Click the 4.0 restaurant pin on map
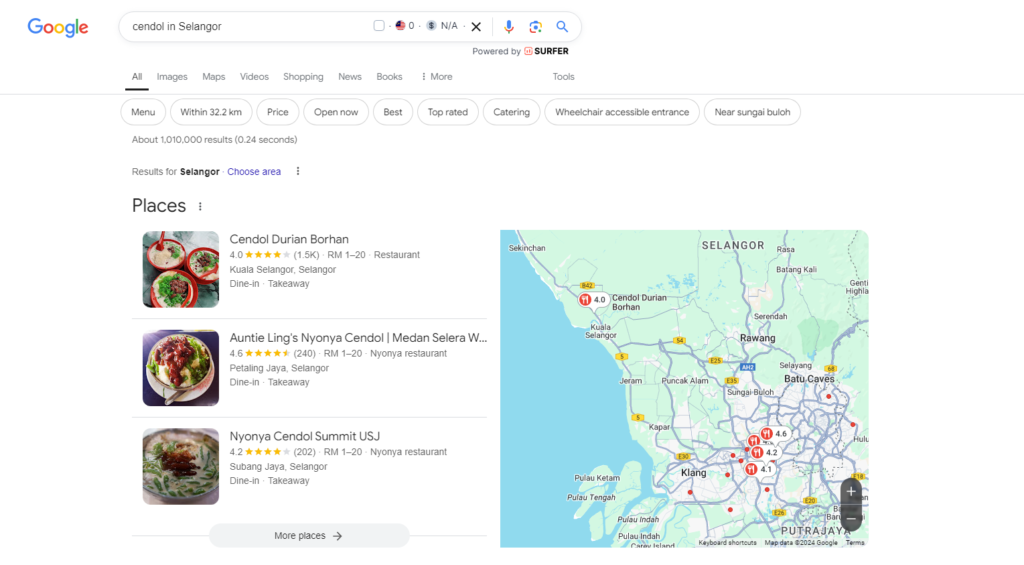This screenshot has height=565, width=1024. [592, 300]
